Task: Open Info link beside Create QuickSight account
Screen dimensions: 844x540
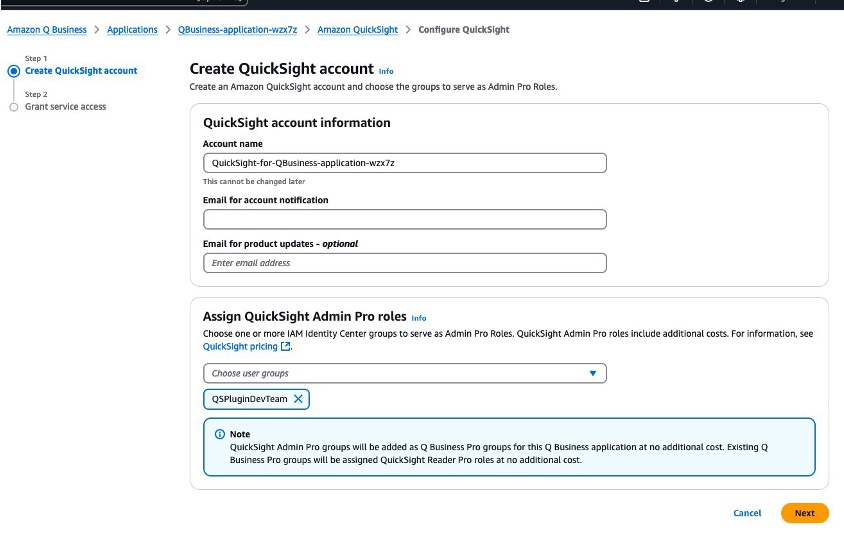Action: coord(386,71)
